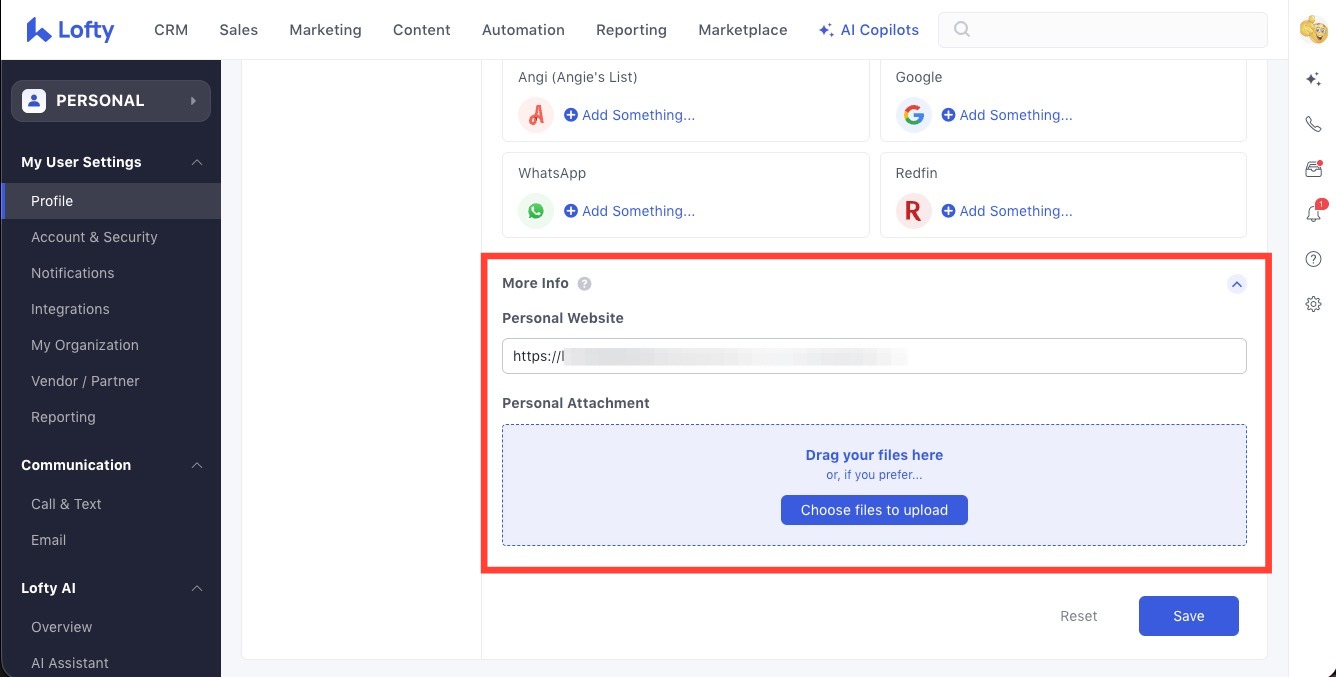
Task: Open the Marketplace menu
Action: (743, 30)
